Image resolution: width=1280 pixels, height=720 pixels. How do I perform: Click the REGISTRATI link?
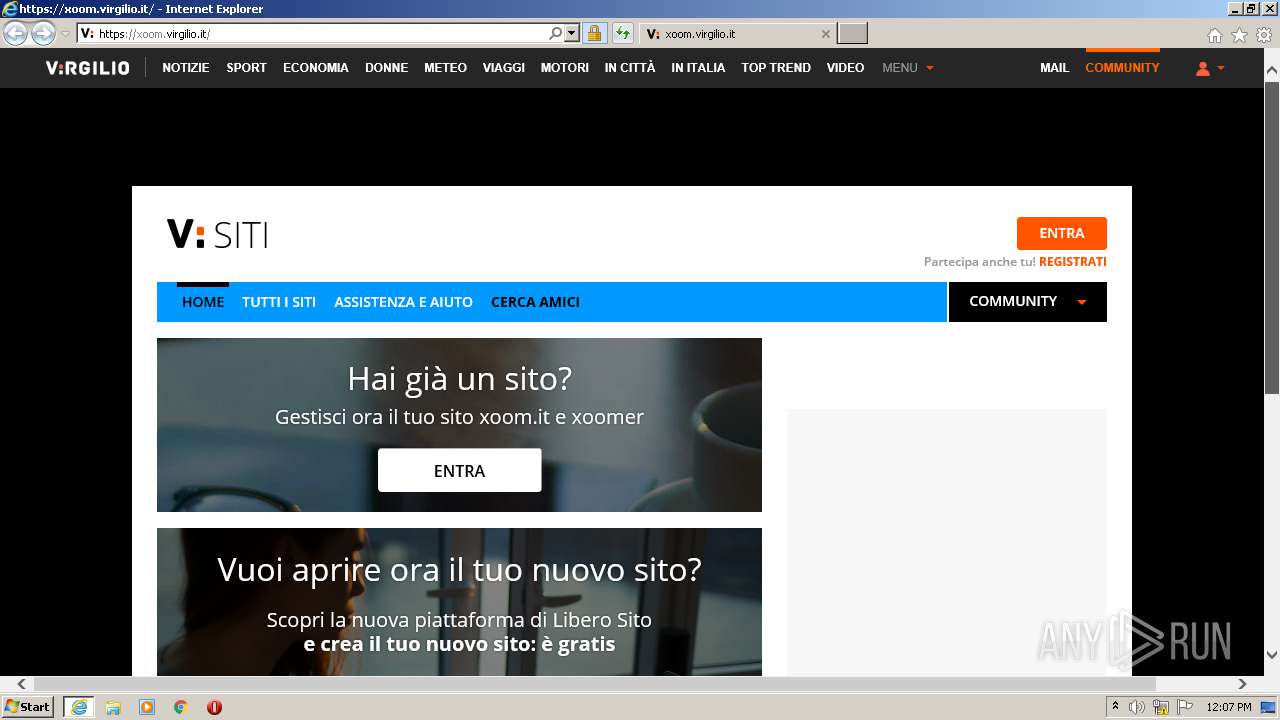point(1072,262)
